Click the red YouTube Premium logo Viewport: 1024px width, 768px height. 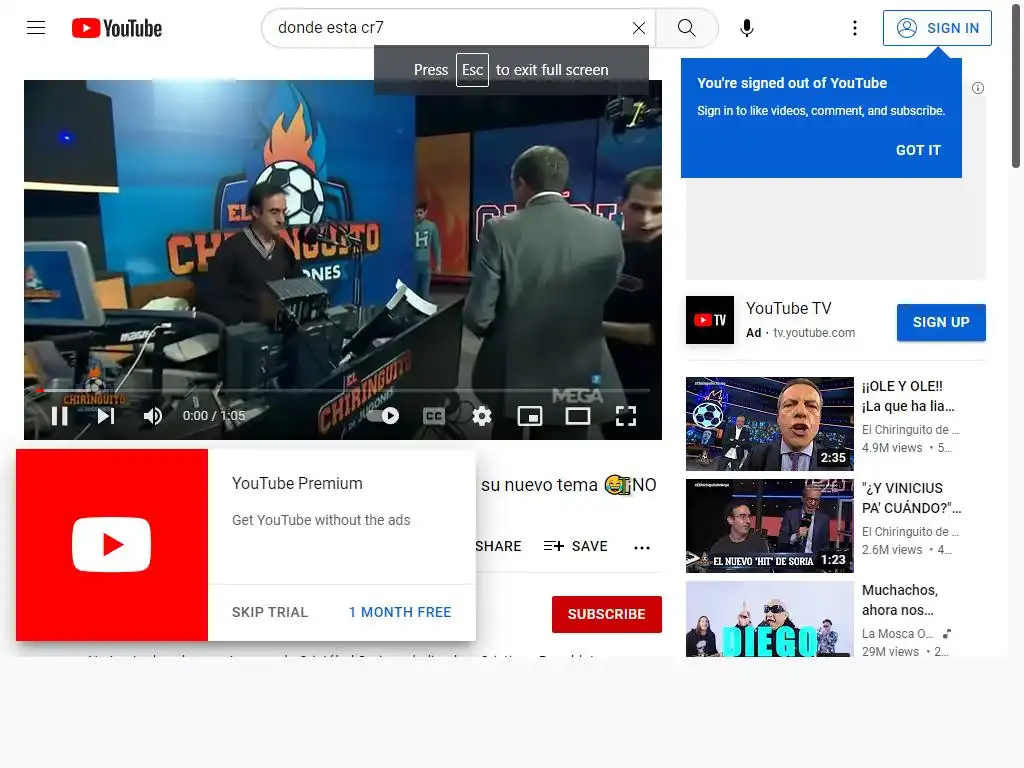click(112, 545)
